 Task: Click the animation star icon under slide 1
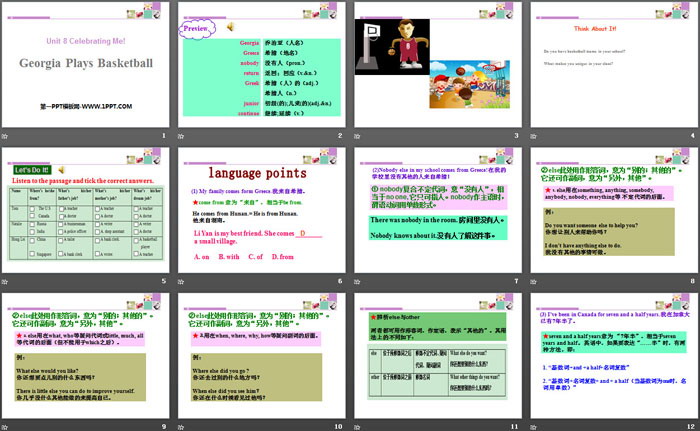tap(5, 136)
